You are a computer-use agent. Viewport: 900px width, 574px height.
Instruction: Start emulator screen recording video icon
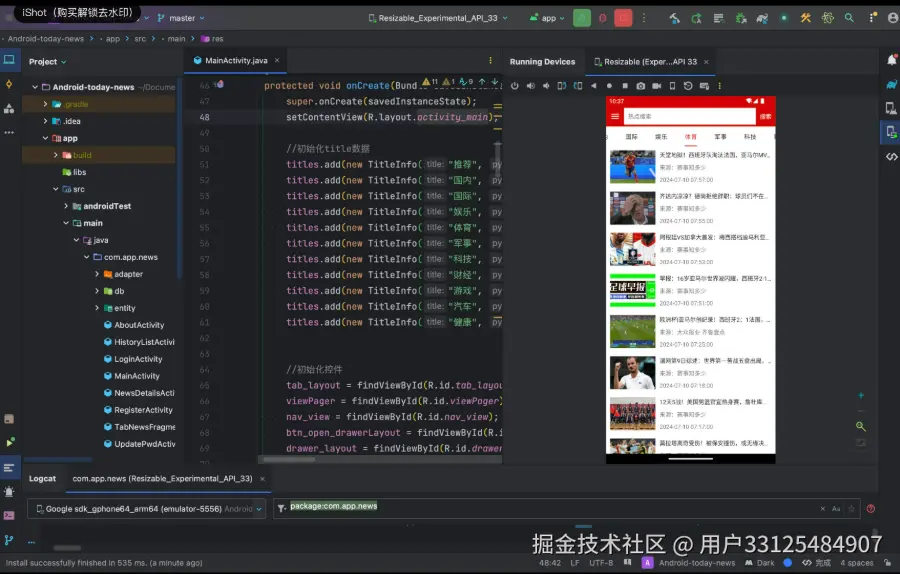tap(657, 86)
